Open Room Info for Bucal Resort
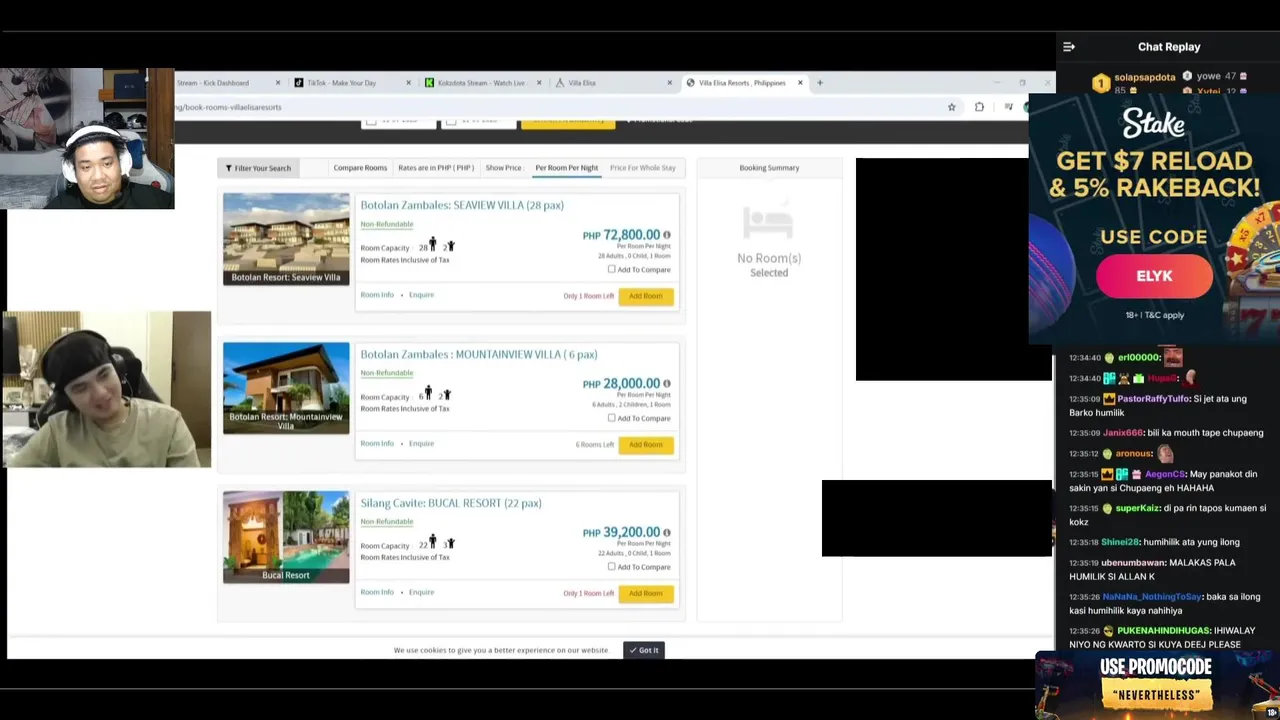The width and height of the screenshot is (1280, 720). [x=377, y=592]
